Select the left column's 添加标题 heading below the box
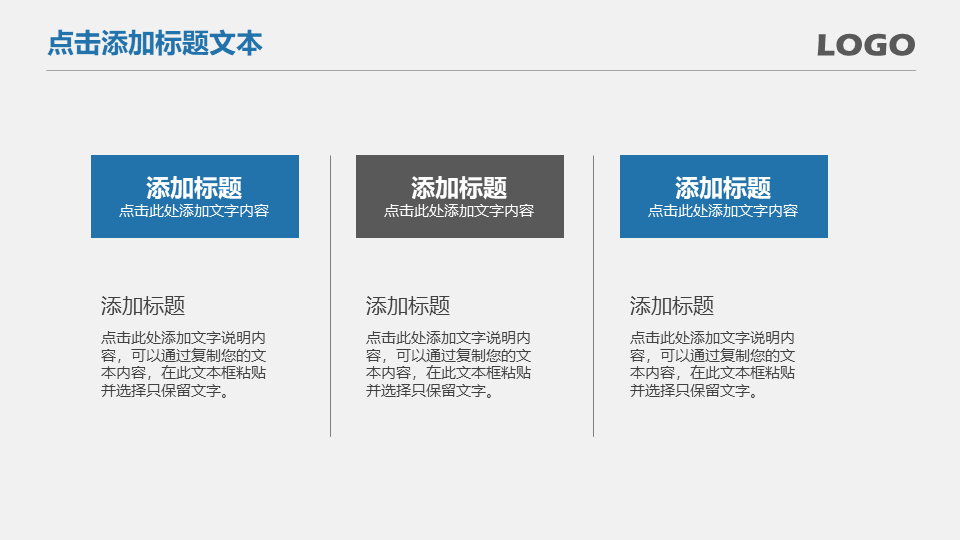The height and width of the screenshot is (540, 960). (143, 306)
